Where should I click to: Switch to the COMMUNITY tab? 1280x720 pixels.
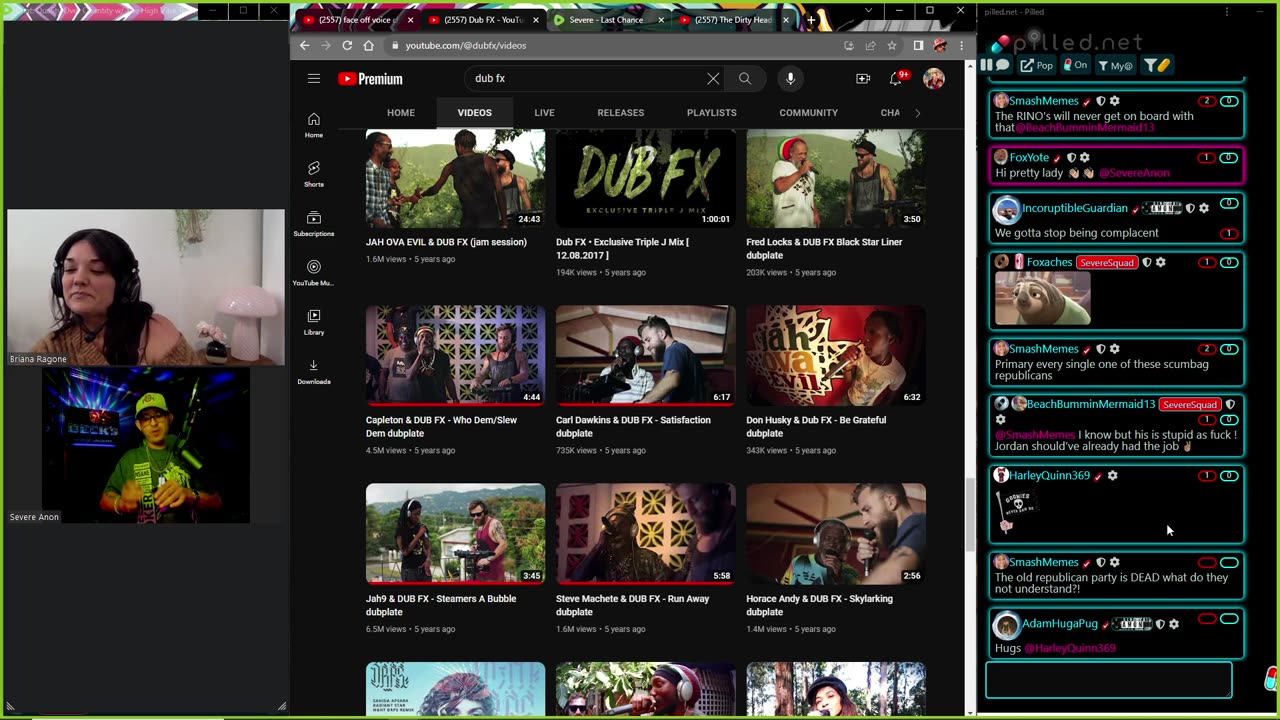809,113
